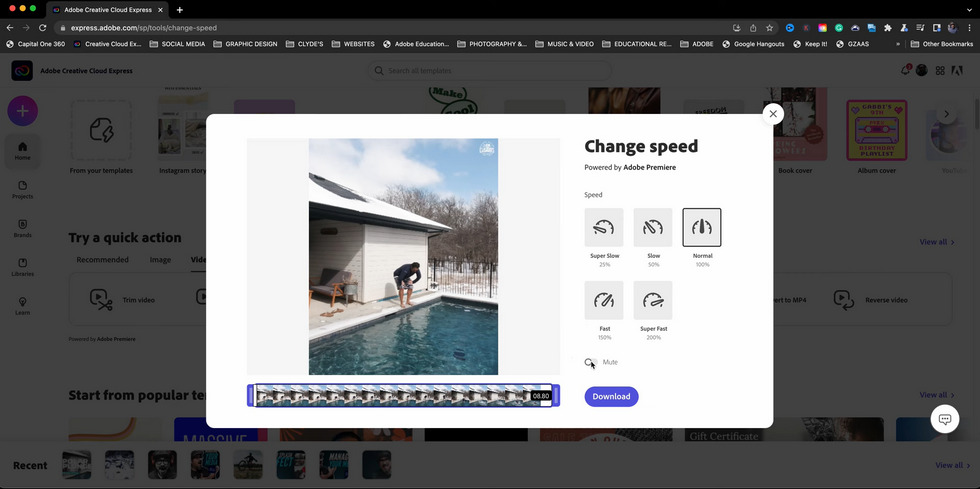
Task: Close the Change speed dialog
Action: coord(773,114)
